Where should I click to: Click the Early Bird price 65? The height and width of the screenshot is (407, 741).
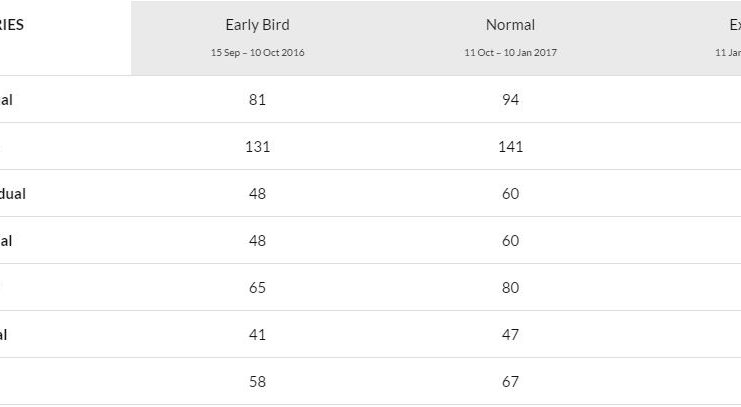258,287
